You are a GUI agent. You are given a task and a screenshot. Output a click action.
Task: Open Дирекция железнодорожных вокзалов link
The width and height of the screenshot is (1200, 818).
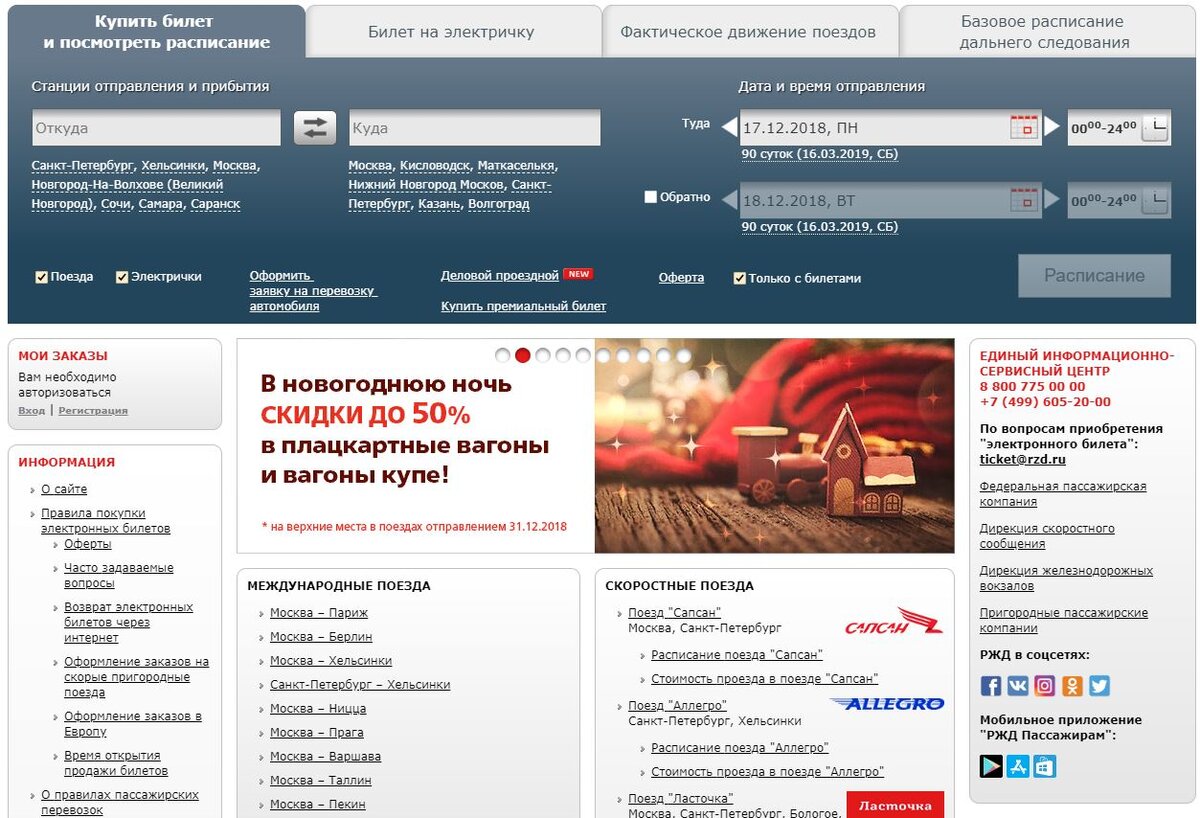tap(1066, 578)
